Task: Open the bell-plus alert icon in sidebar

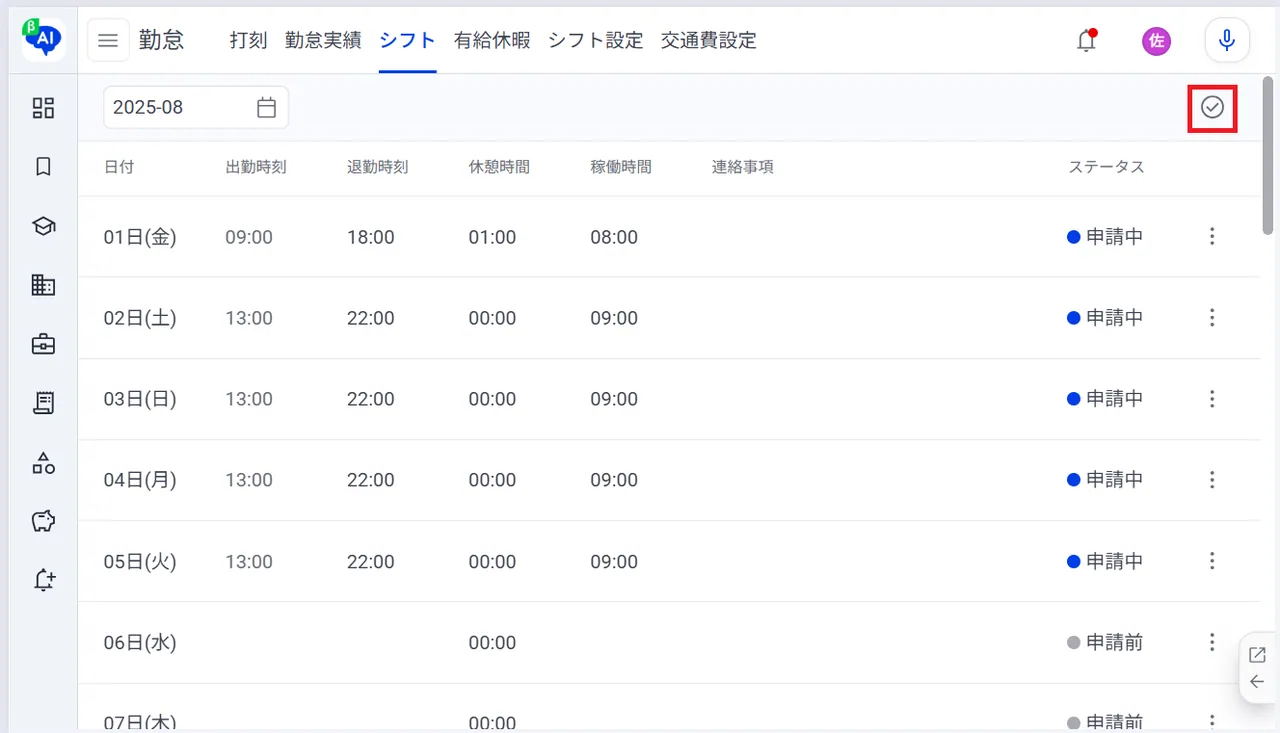Action: [43, 580]
